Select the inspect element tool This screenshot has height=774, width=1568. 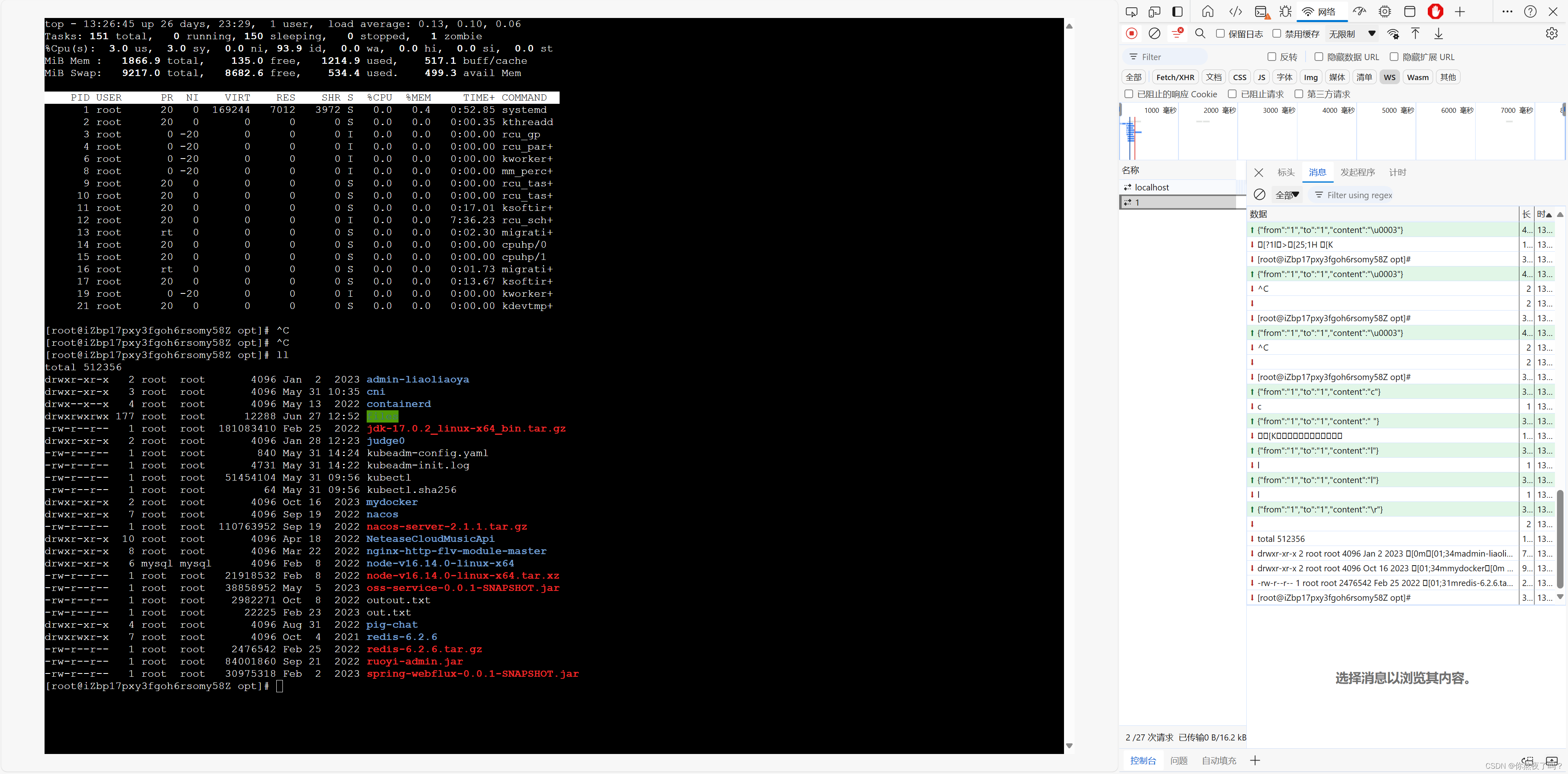pyautogui.click(x=1131, y=11)
